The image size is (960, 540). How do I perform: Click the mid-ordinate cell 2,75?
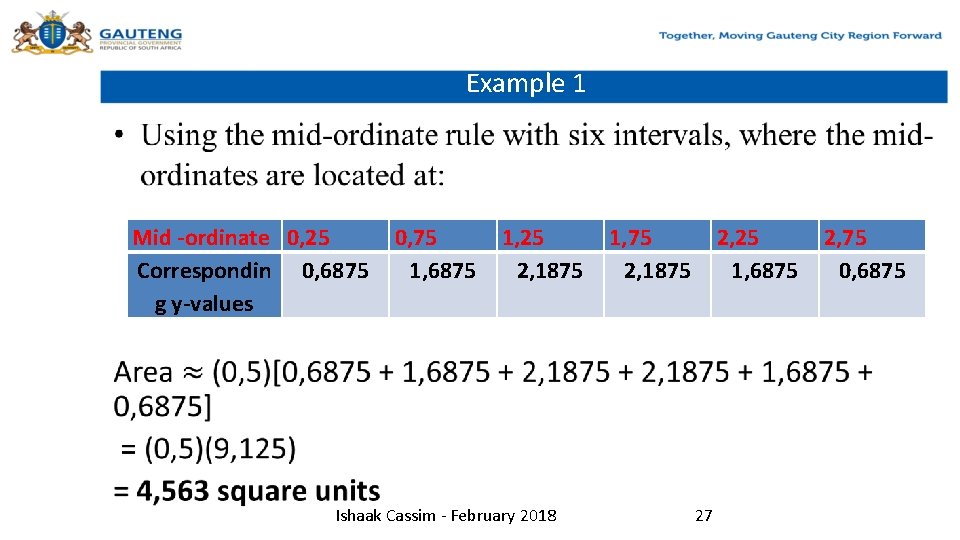872,236
